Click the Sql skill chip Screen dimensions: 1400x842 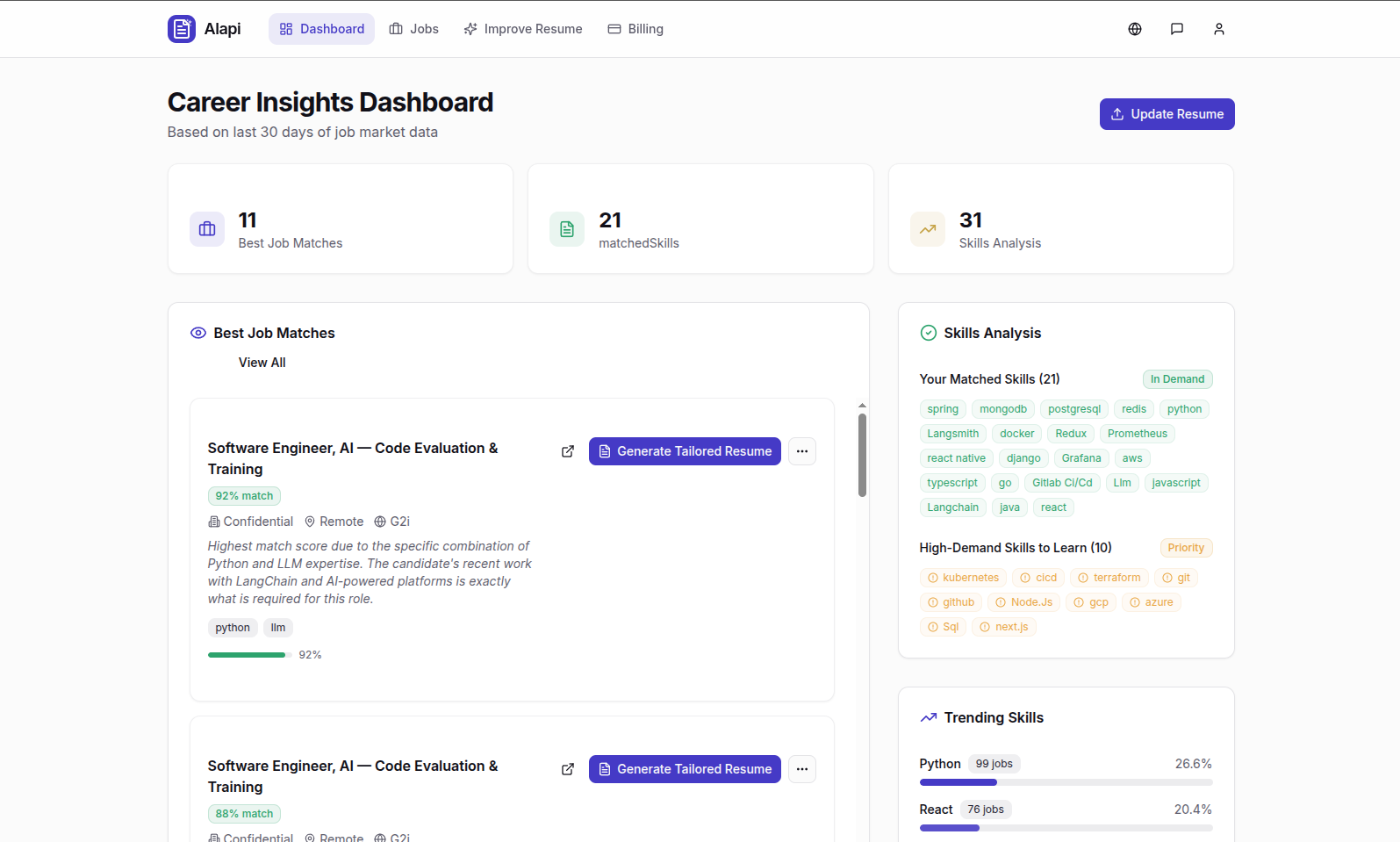(943, 627)
